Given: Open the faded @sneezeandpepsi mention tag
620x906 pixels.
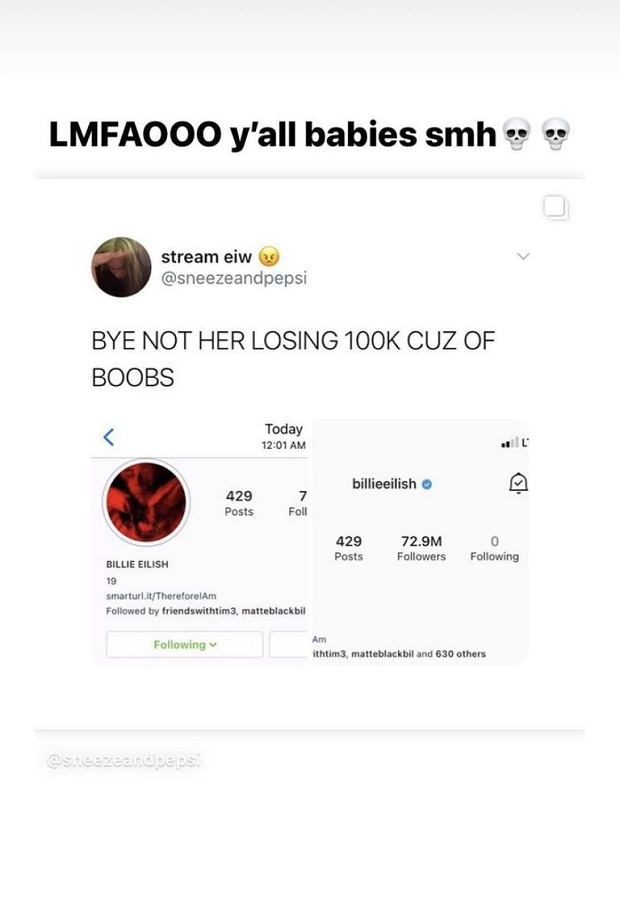Looking at the screenshot, I should (x=124, y=761).
